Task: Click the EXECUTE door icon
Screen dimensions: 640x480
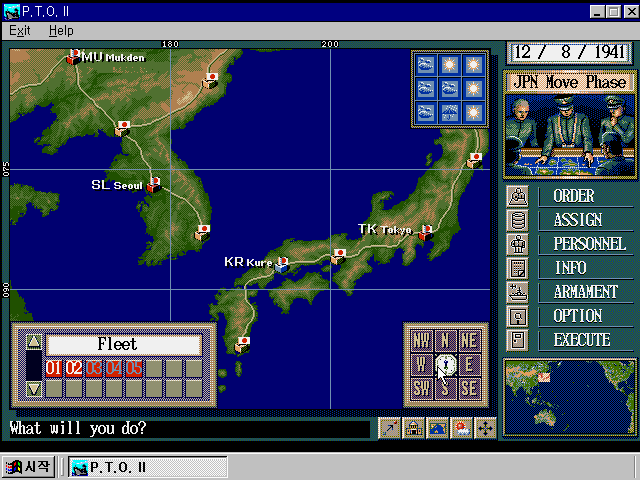Action: click(518, 340)
